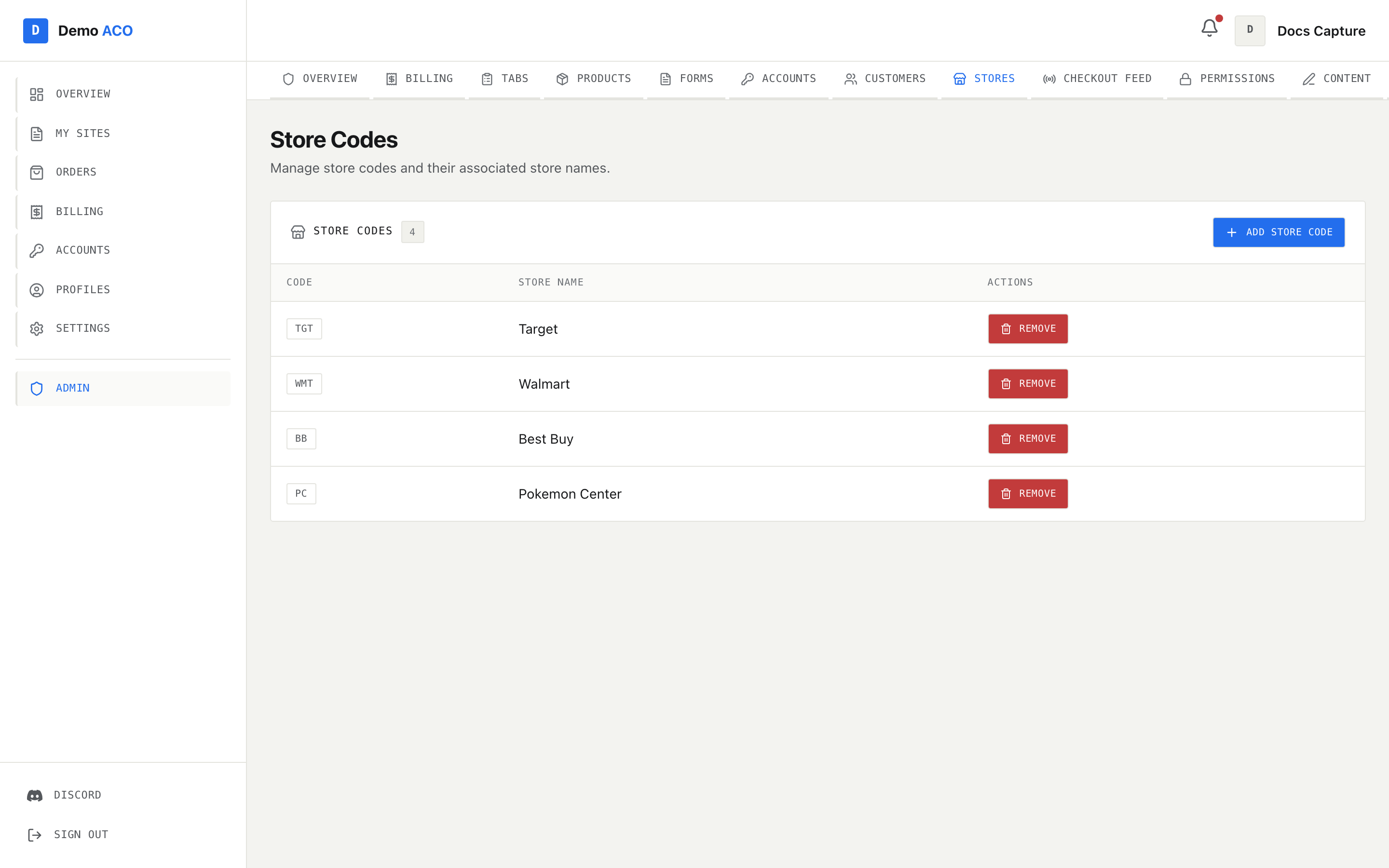The width and height of the screenshot is (1389, 868).
Task: Remove the Walmart store code
Action: [1027, 384]
